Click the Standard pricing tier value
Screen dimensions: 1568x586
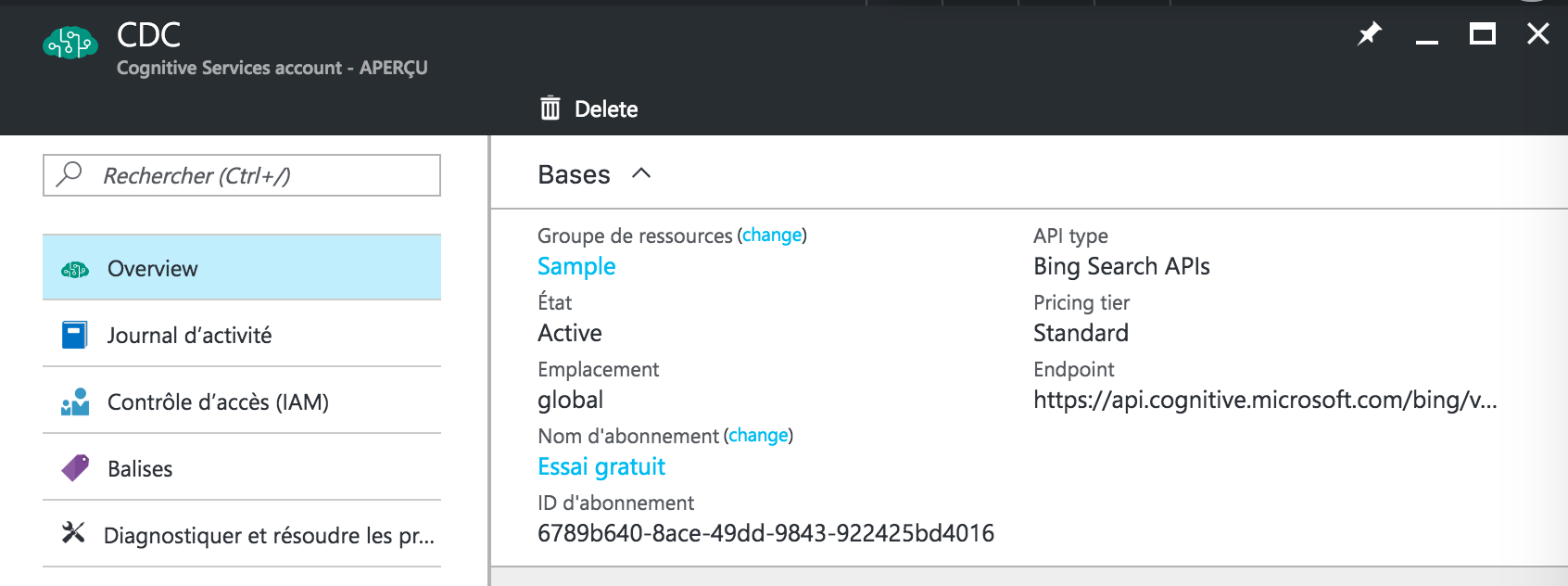tap(1081, 333)
